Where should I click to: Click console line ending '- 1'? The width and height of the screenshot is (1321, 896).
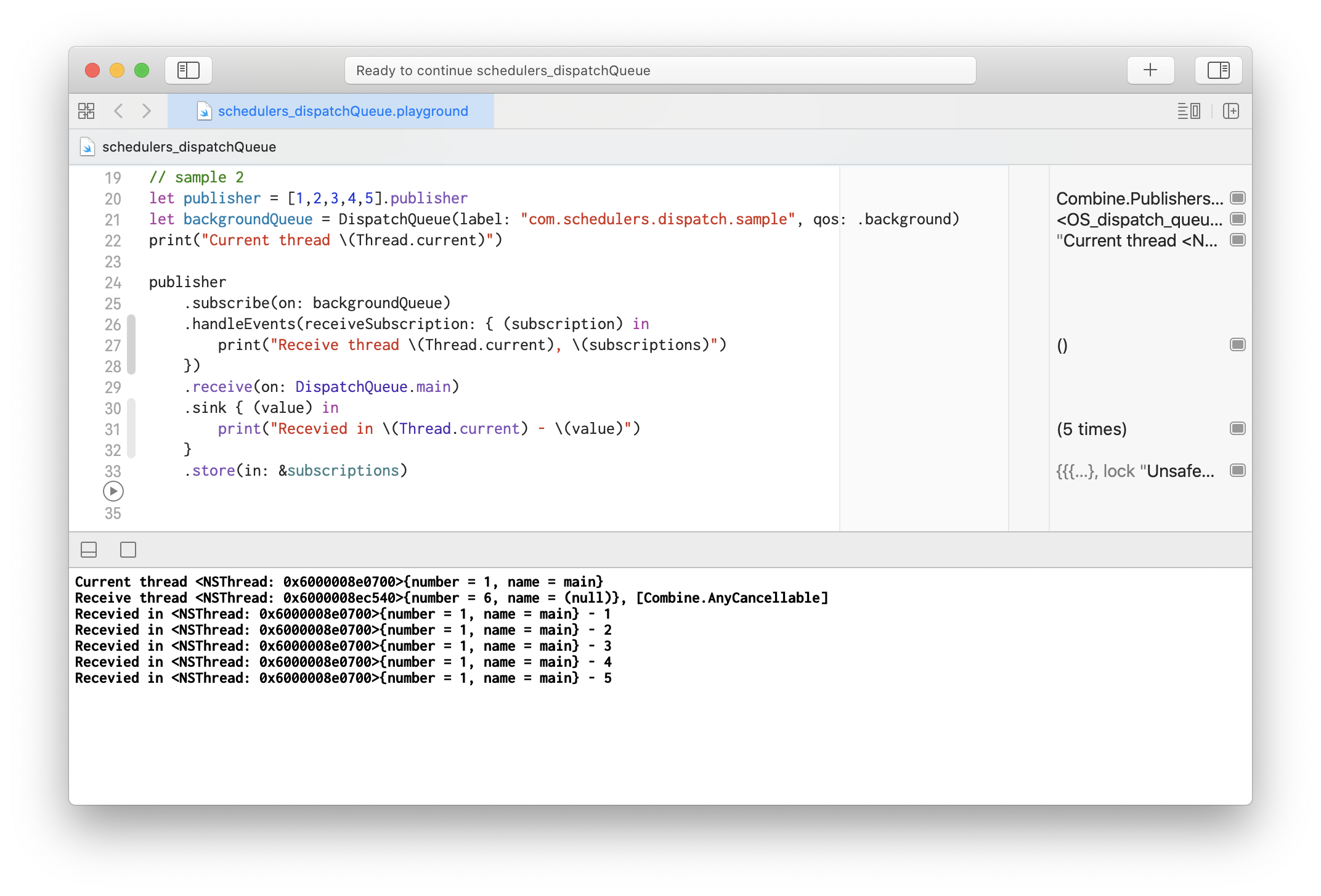click(343, 614)
